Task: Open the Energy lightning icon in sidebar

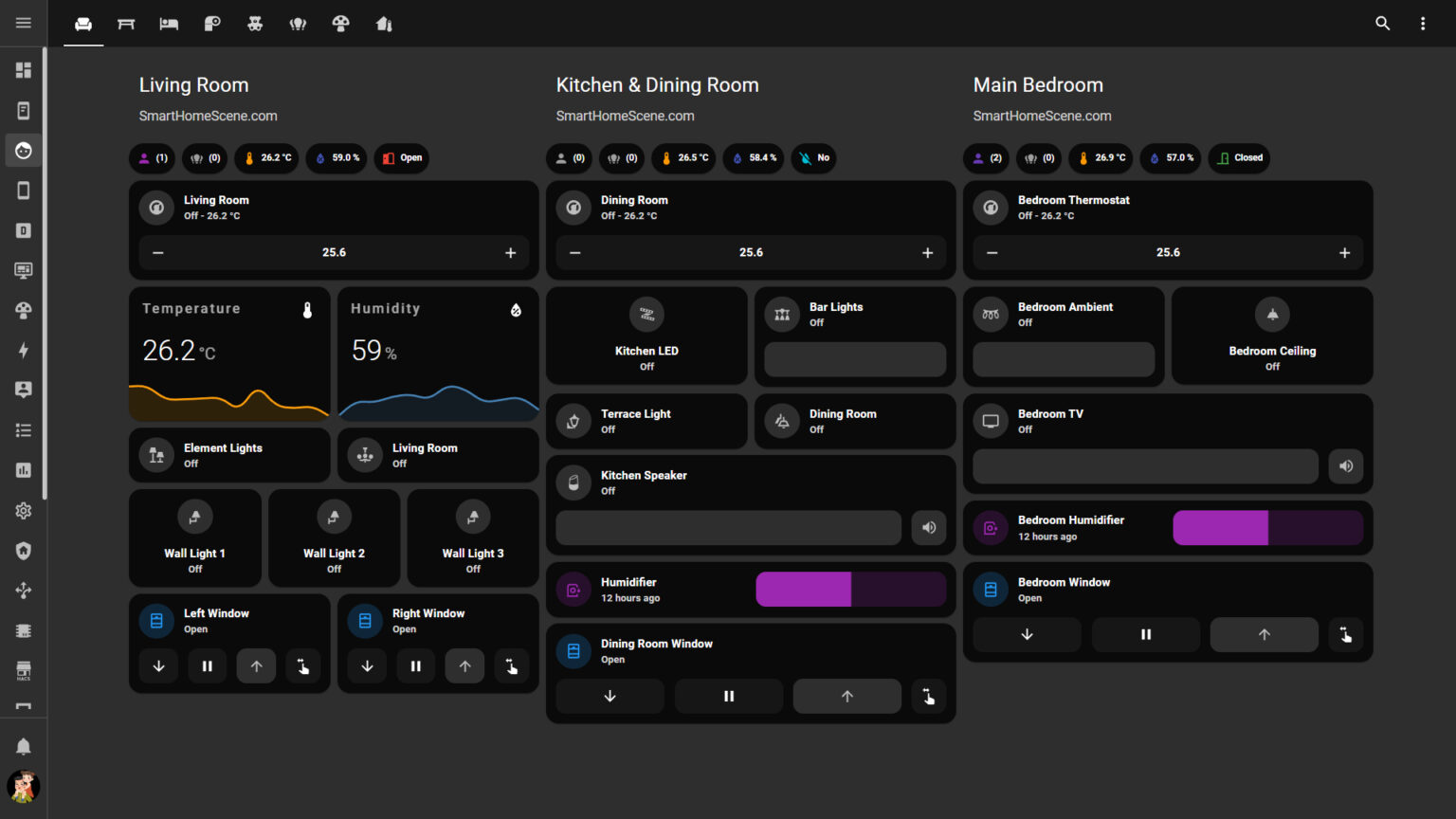Action: [x=24, y=351]
